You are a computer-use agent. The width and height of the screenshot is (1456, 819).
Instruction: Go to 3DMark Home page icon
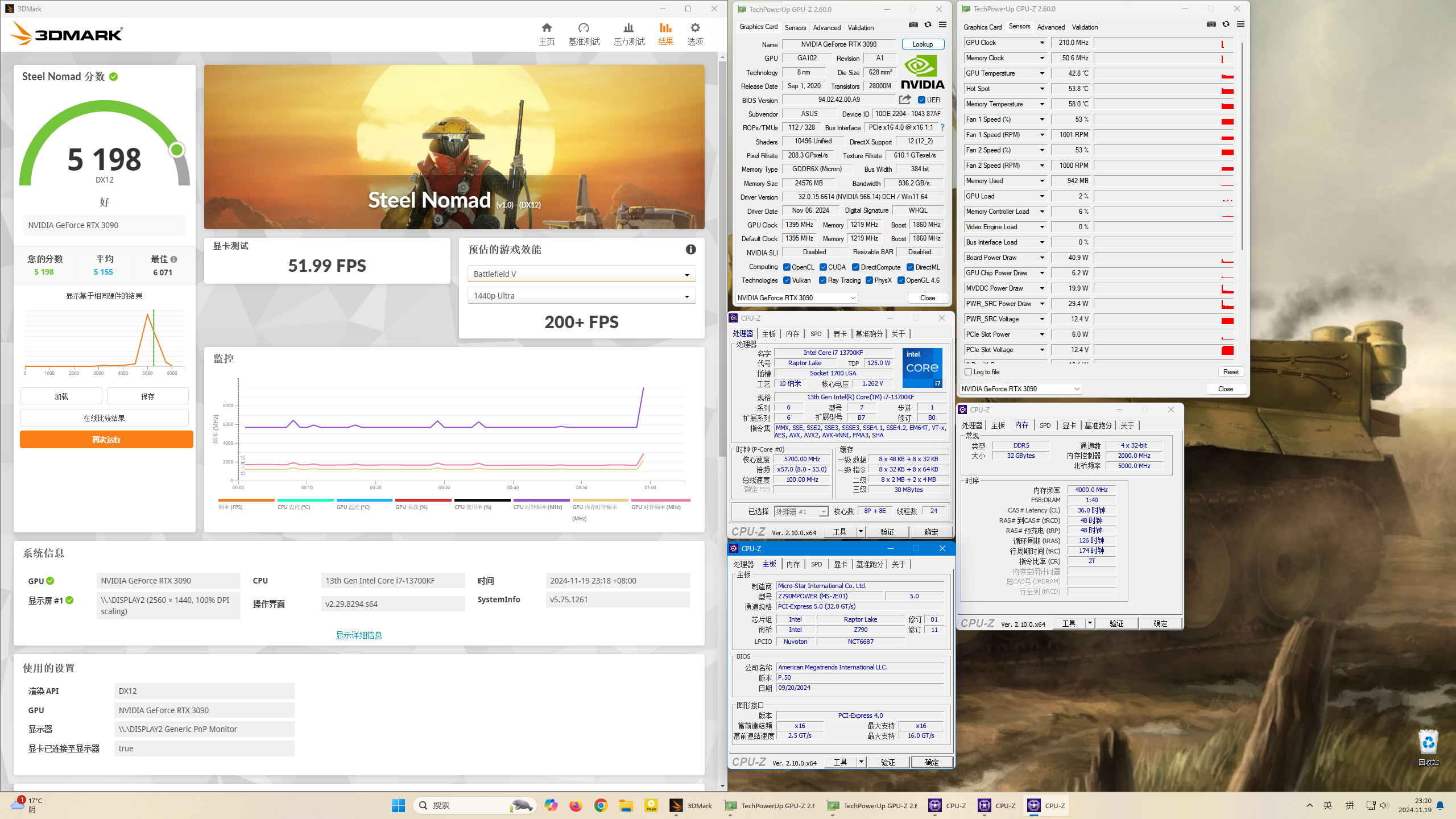pos(547,28)
